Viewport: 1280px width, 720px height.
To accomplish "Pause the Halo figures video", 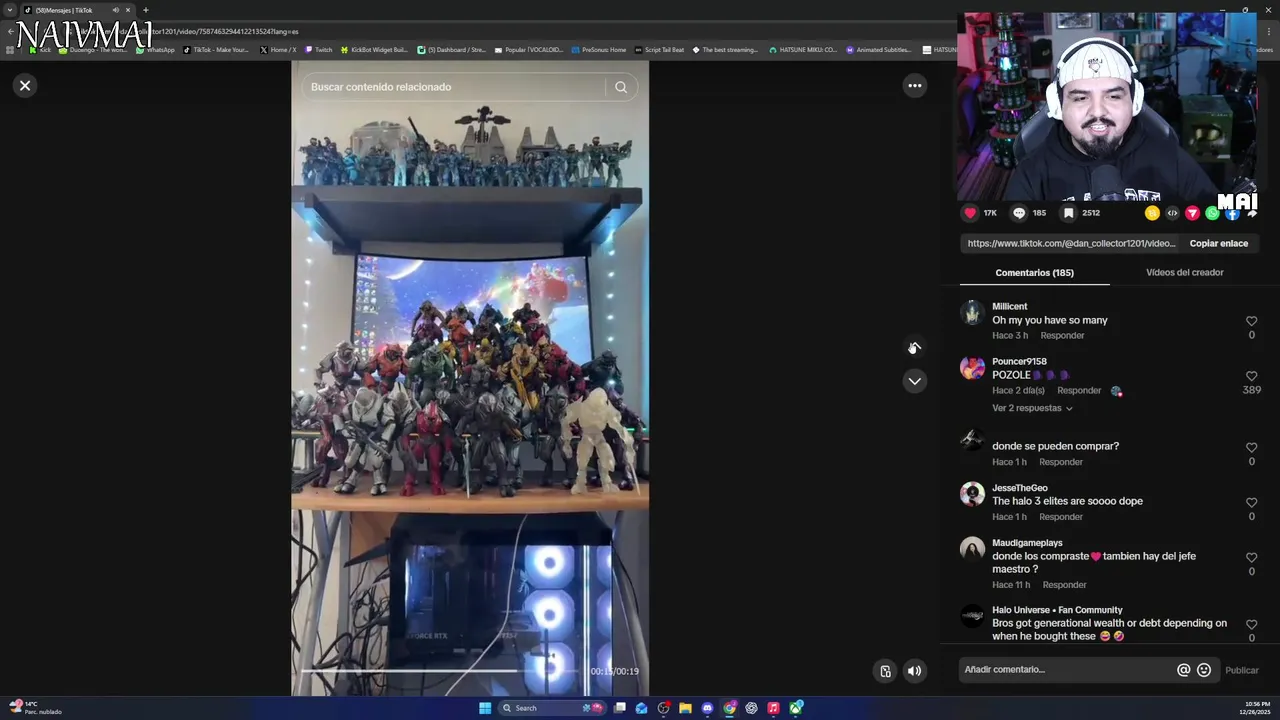I will [x=470, y=378].
